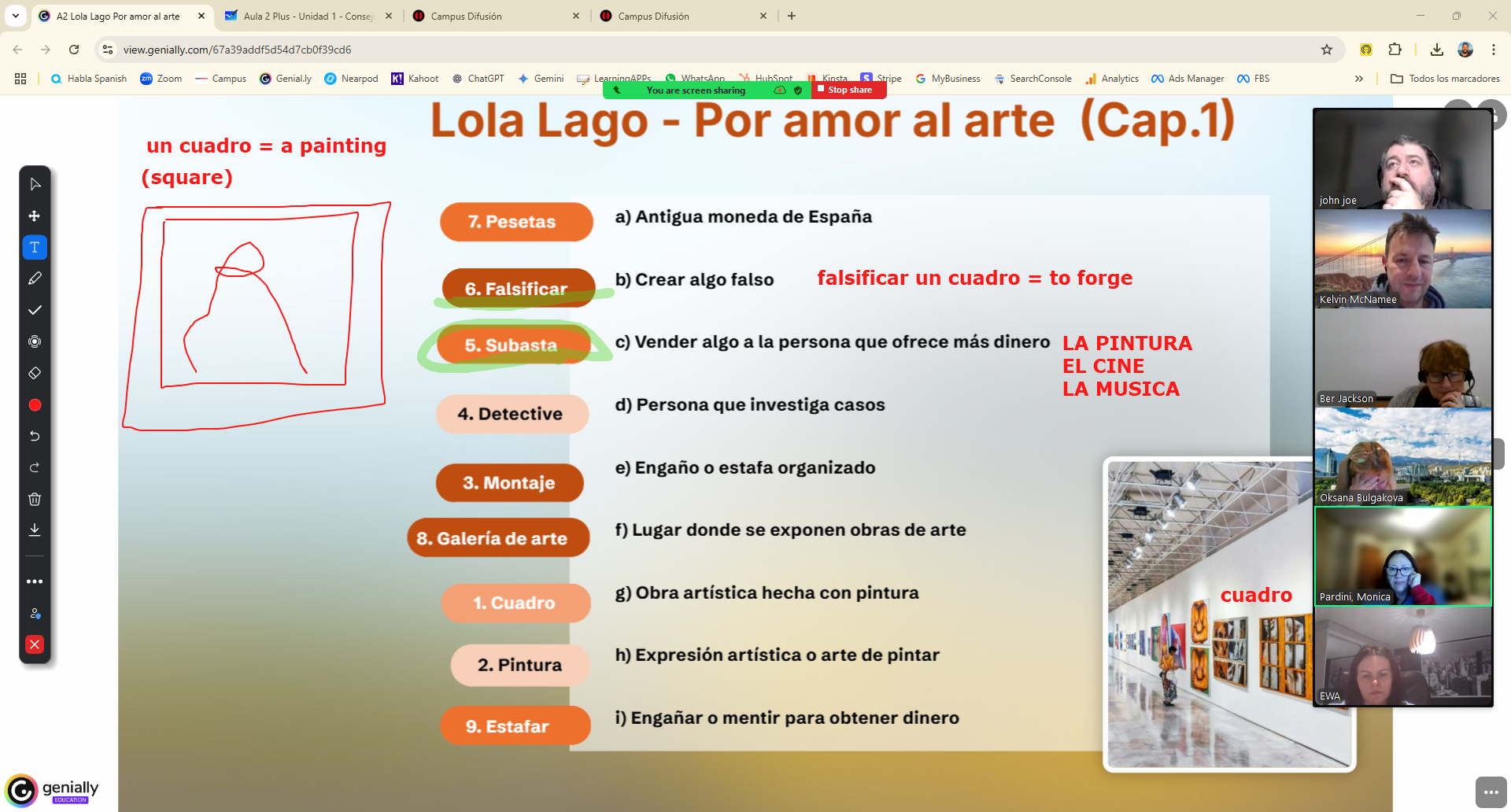Undo the last annotation

35,436
